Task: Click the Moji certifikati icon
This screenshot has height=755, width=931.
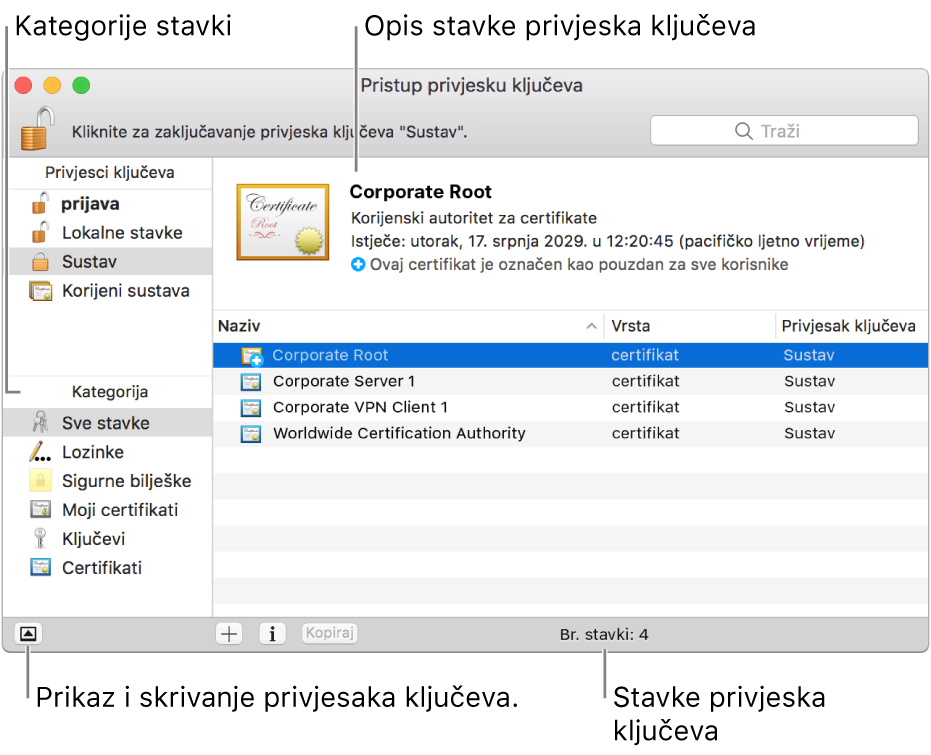Action: (40, 509)
